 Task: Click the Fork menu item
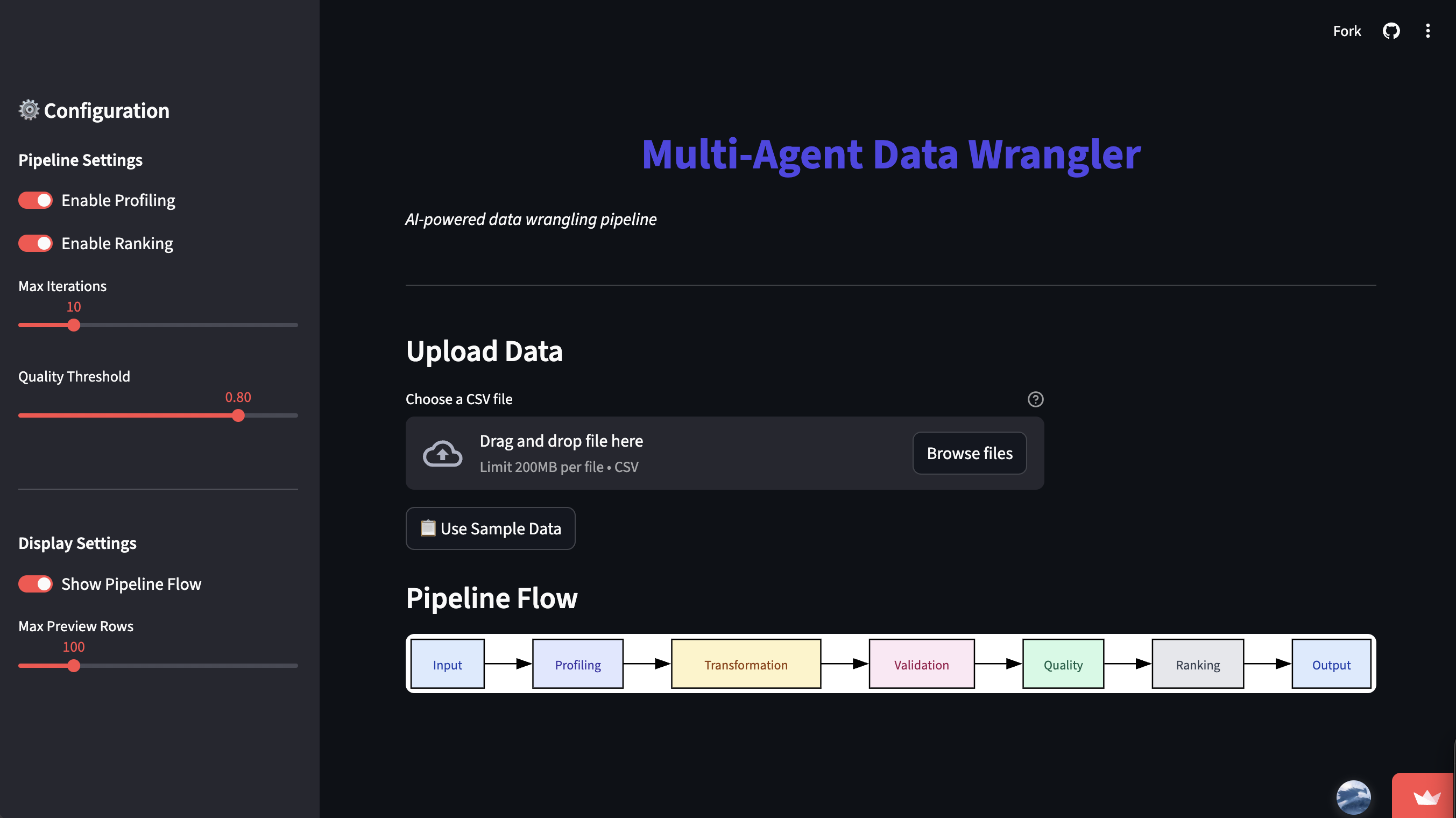(x=1347, y=31)
